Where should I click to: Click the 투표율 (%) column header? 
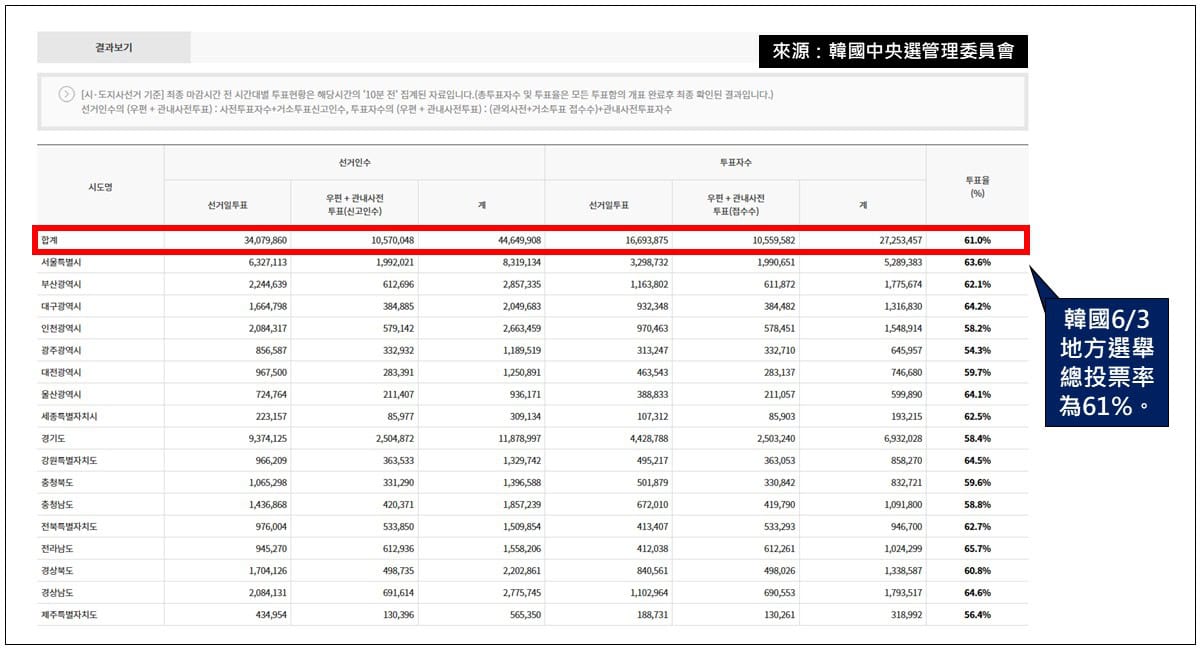[977, 187]
